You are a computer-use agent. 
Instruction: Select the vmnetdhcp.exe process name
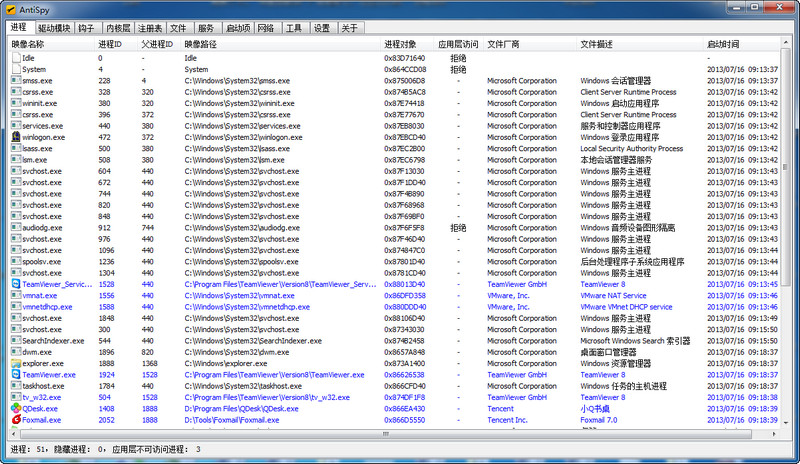(x=47, y=307)
